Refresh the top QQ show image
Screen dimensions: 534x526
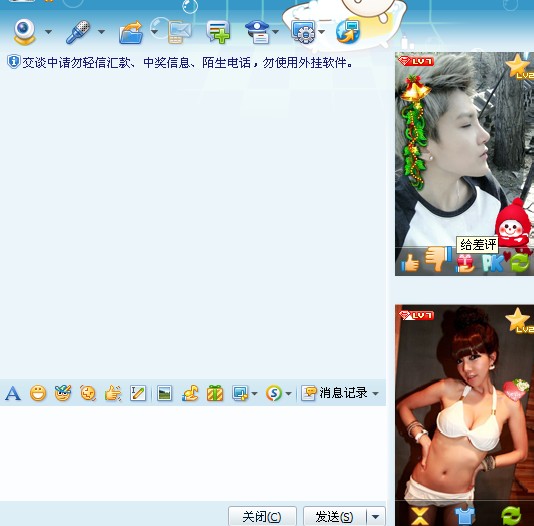click(520, 263)
